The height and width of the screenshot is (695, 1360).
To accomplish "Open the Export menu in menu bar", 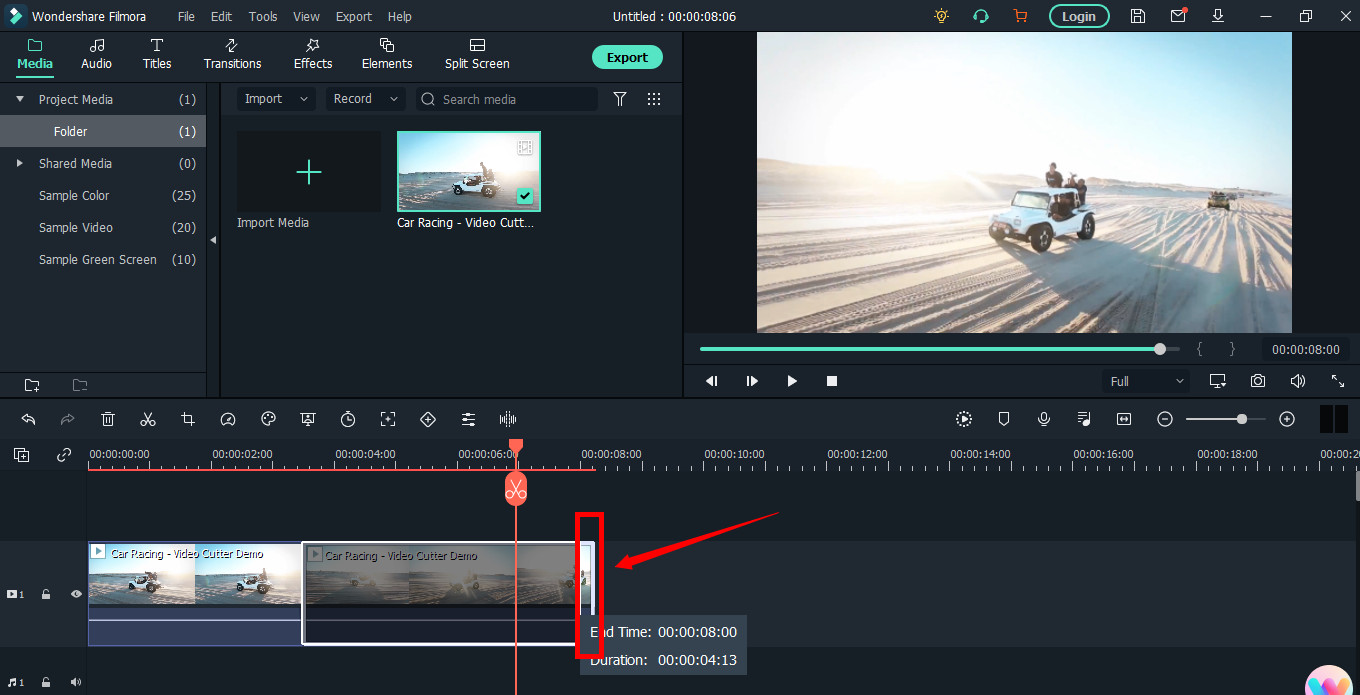I will click(354, 16).
